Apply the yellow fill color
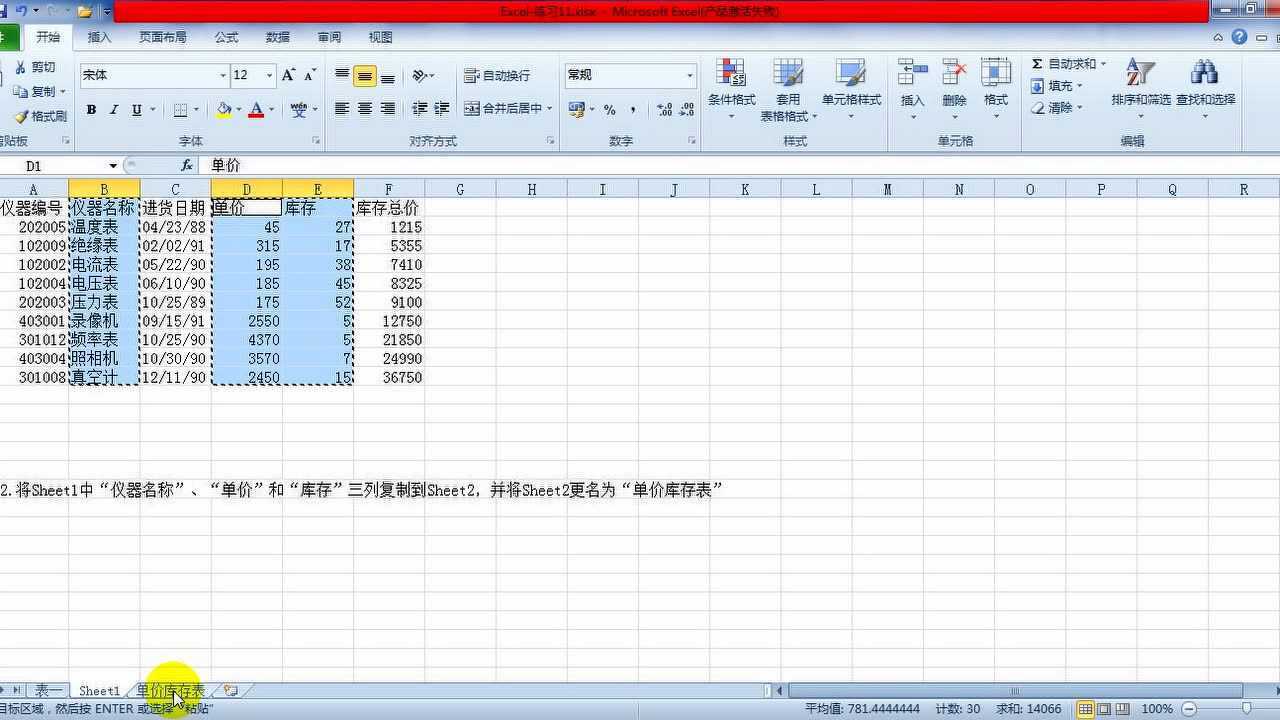1280x720 pixels. tap(224, 110)
